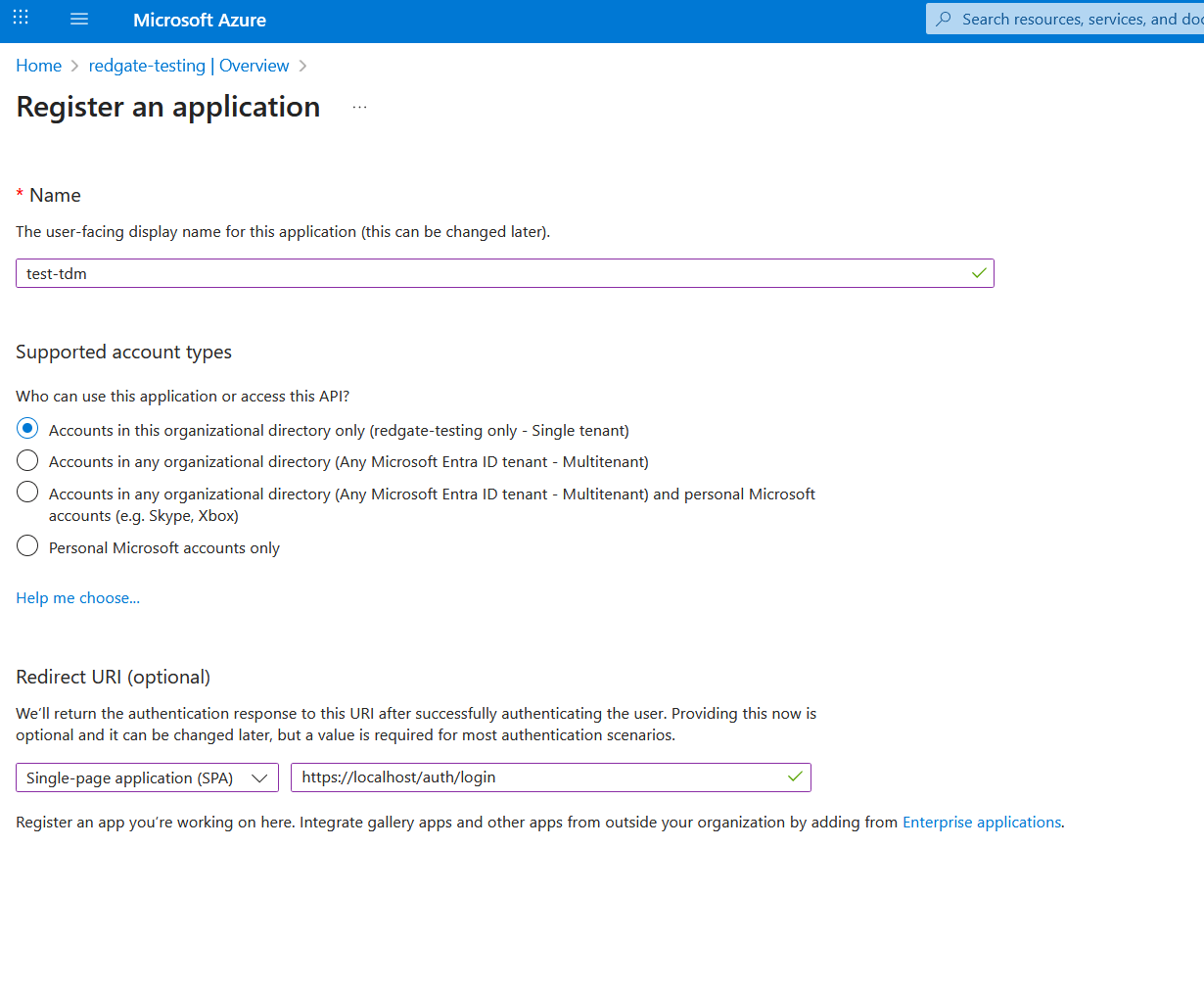Image resolution: width=1204 pixels, height=989 pixels.
Task: Open the Enterprise applications link
Action: [x=981, y=822]
